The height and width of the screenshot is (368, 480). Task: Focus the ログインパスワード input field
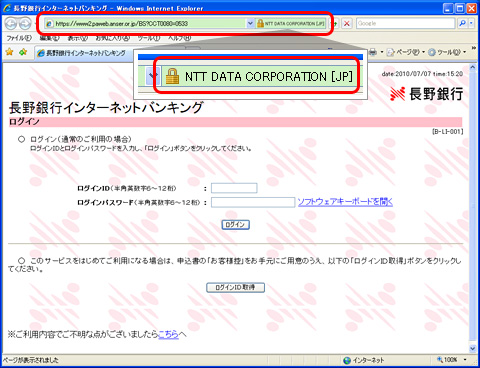coord(253,202)
